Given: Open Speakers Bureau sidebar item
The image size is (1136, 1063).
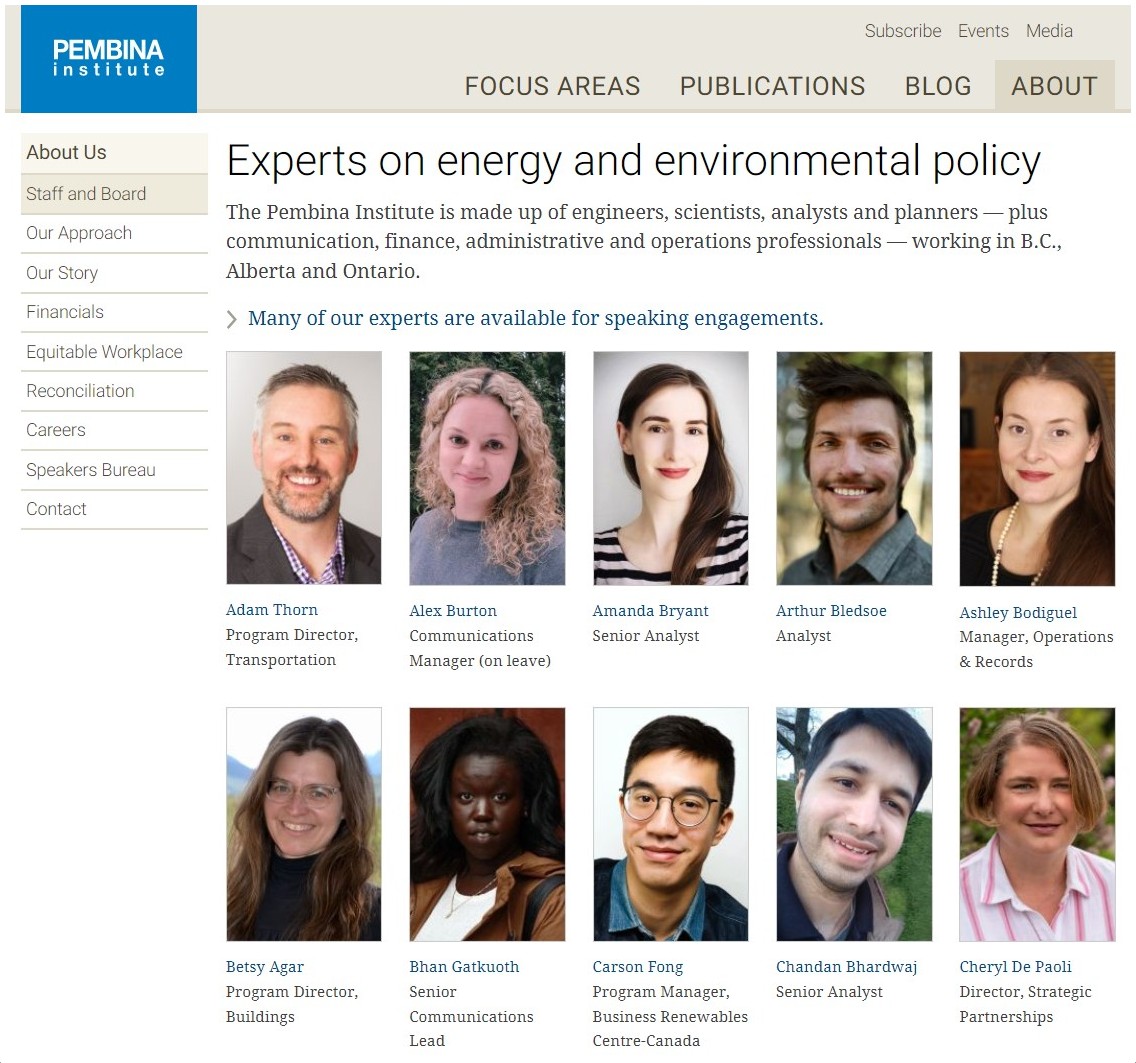Looking at the screenshot, I should pyautogui.click(x=91, y=470).
